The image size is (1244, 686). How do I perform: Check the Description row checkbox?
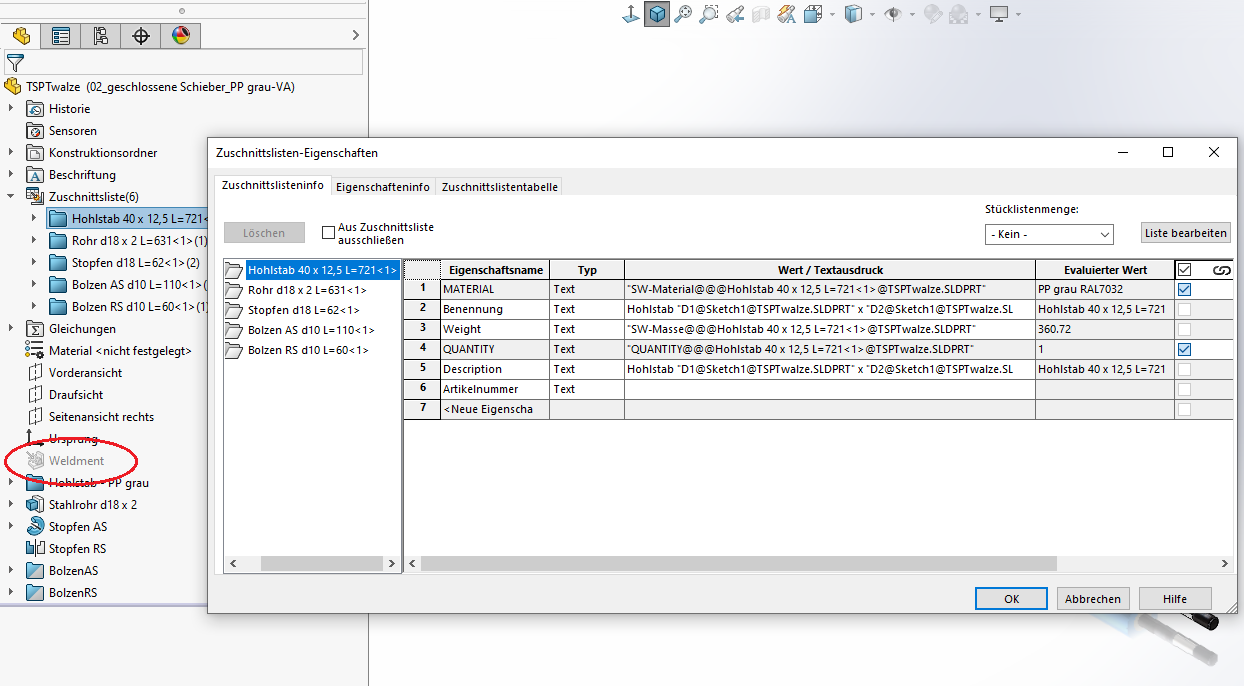(x=1184, y=369)
